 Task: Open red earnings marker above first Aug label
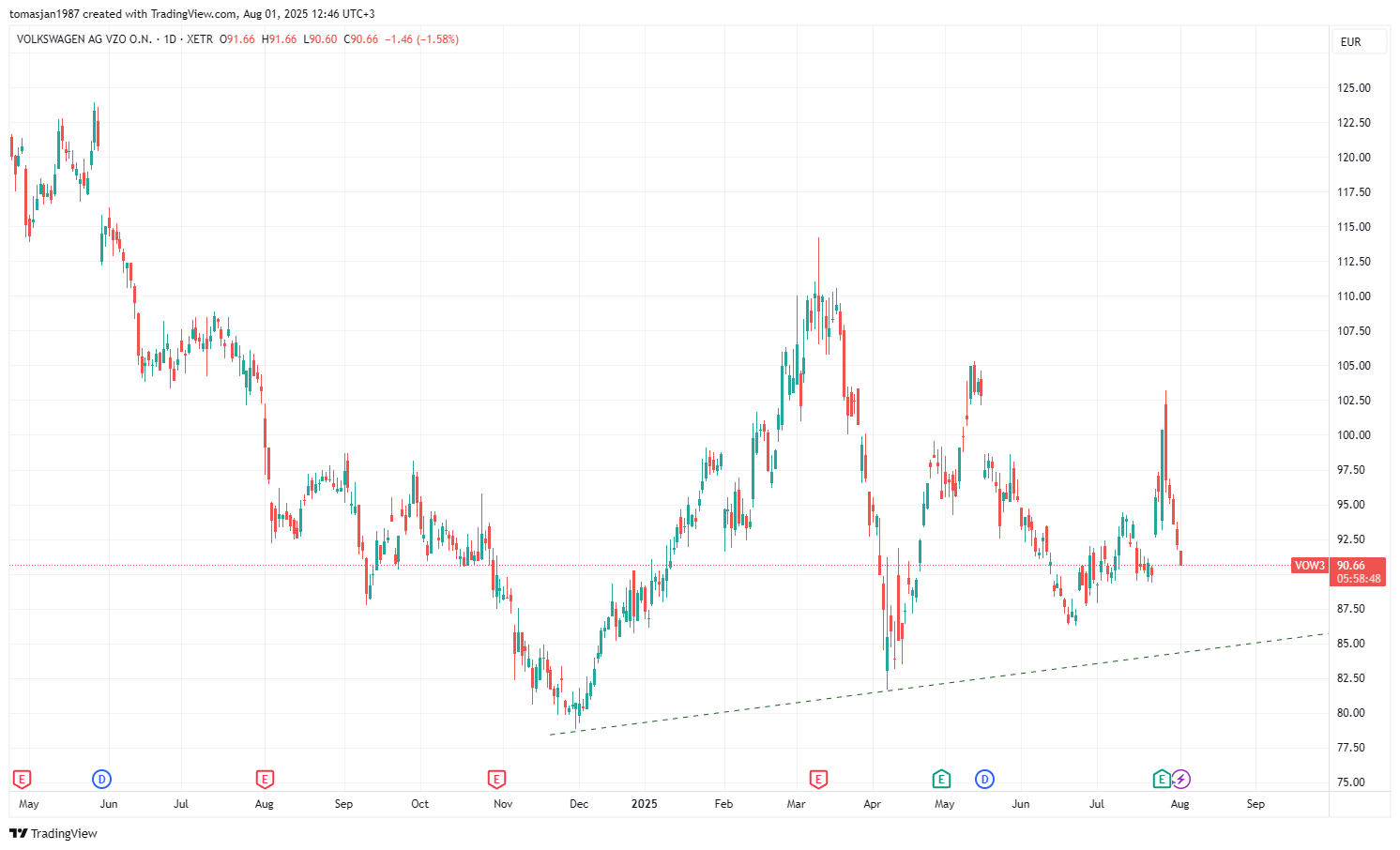[x=265, y=779]
